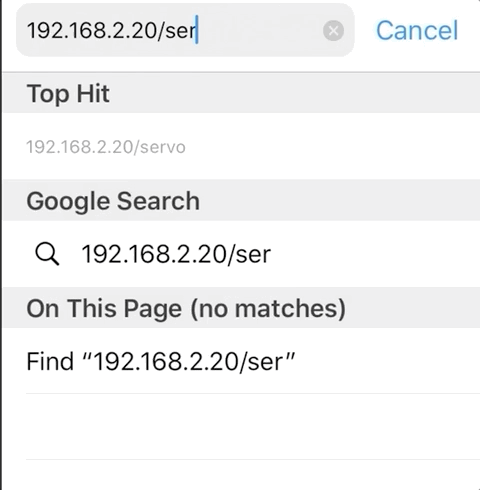Tap the magnifying glass search icon

tap(47, 254)
